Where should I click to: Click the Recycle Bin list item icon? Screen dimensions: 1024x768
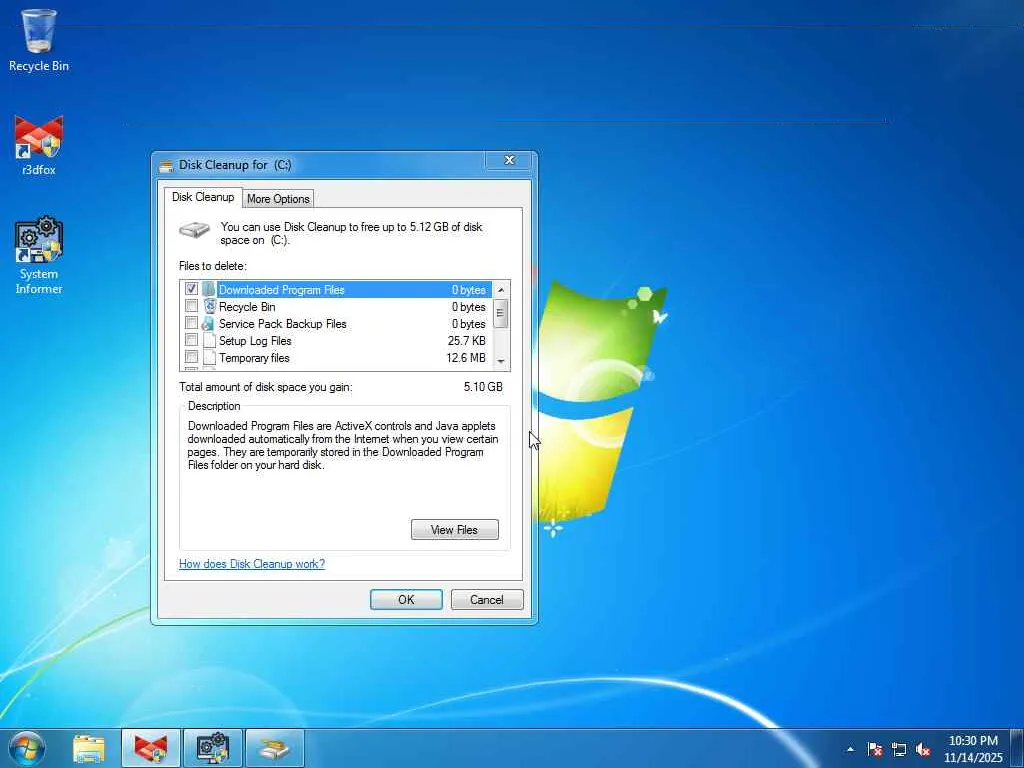(209, 306)
